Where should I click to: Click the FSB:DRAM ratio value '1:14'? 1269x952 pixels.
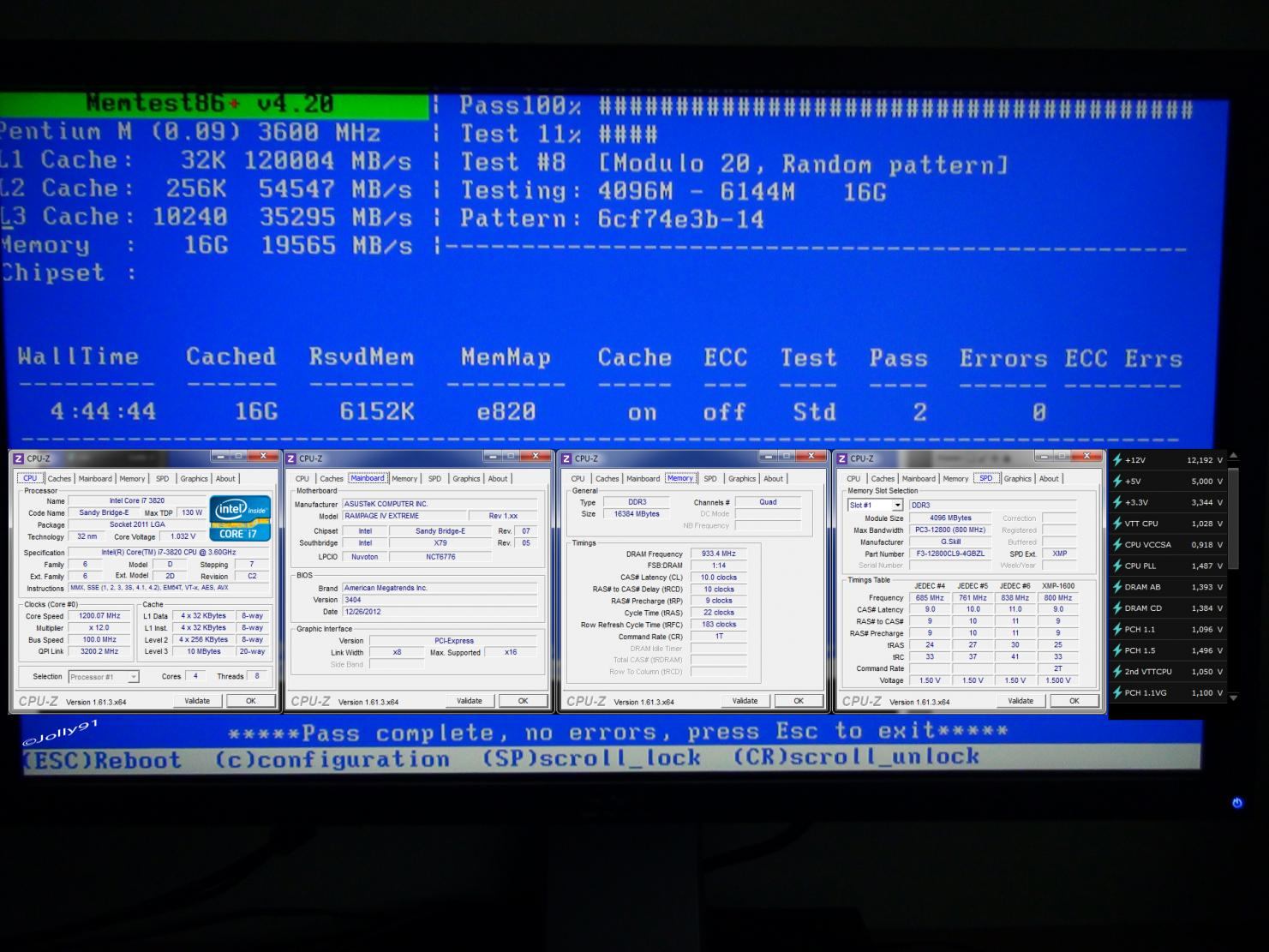click(x=718, y=566)
